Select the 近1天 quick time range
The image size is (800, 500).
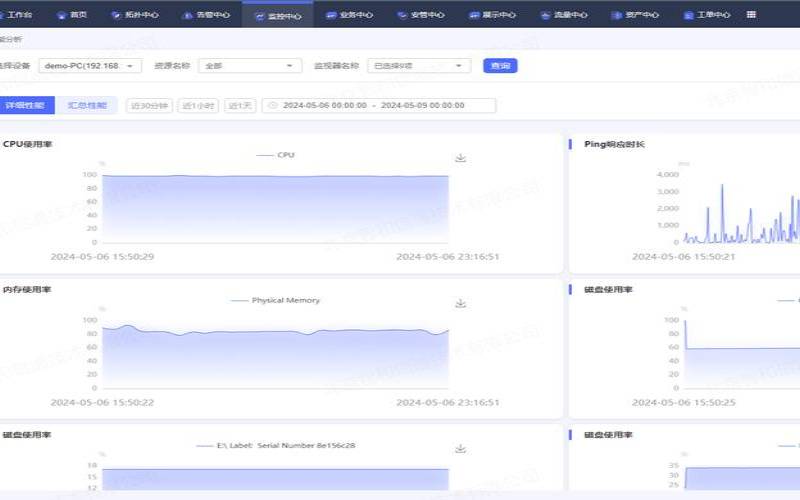[240, 106]
